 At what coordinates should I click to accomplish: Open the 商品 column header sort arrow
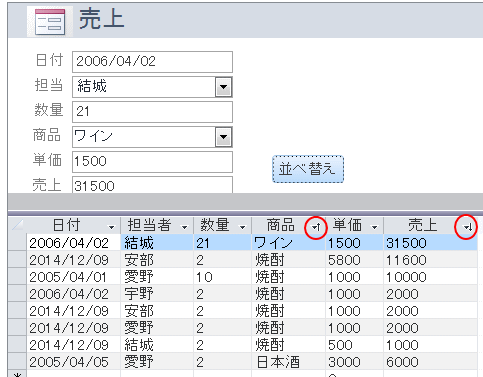(316, 227)
